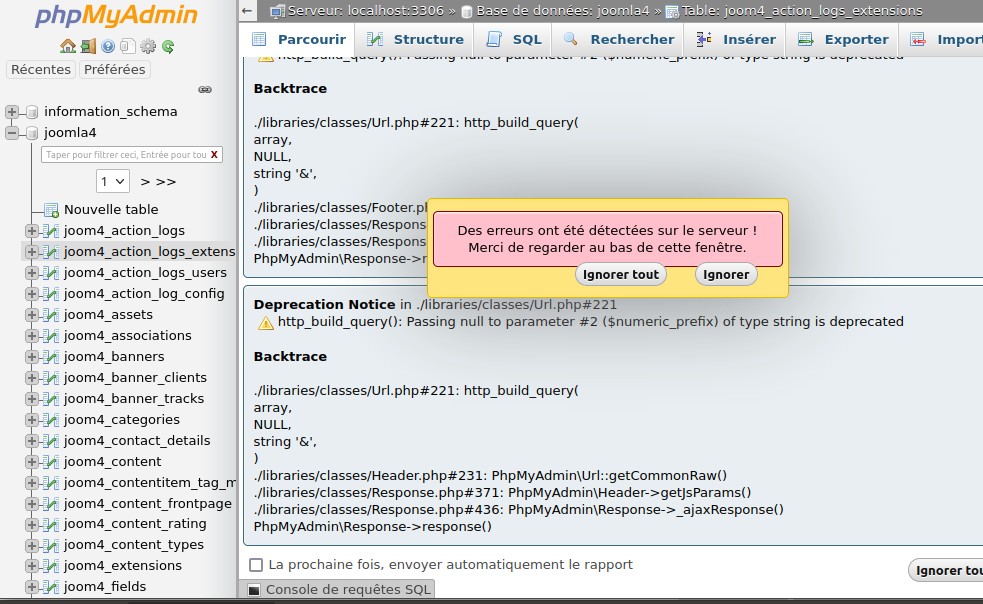Open the Préférées tables list
The image size is (983, 604).
(115, 70)
